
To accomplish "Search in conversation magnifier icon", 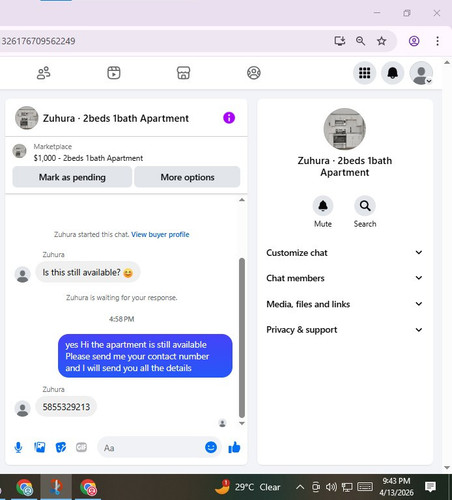I will pyautogui.click(x=365, y=206).
